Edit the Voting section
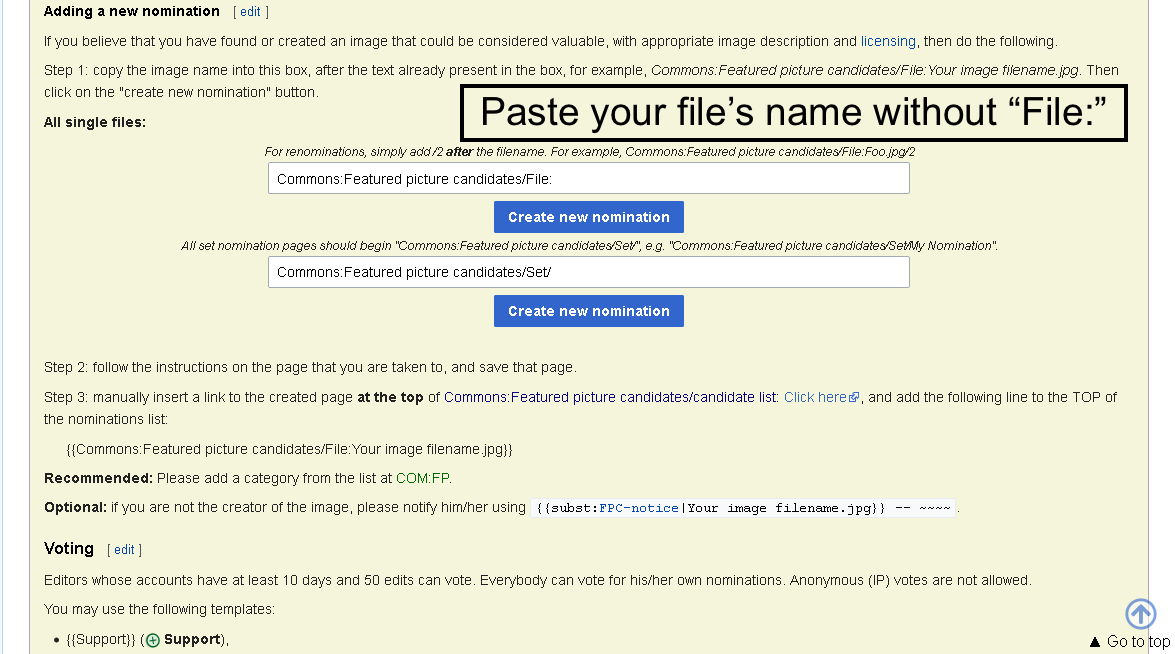This screenshot has height=654, width=1175. click(124, 550)
